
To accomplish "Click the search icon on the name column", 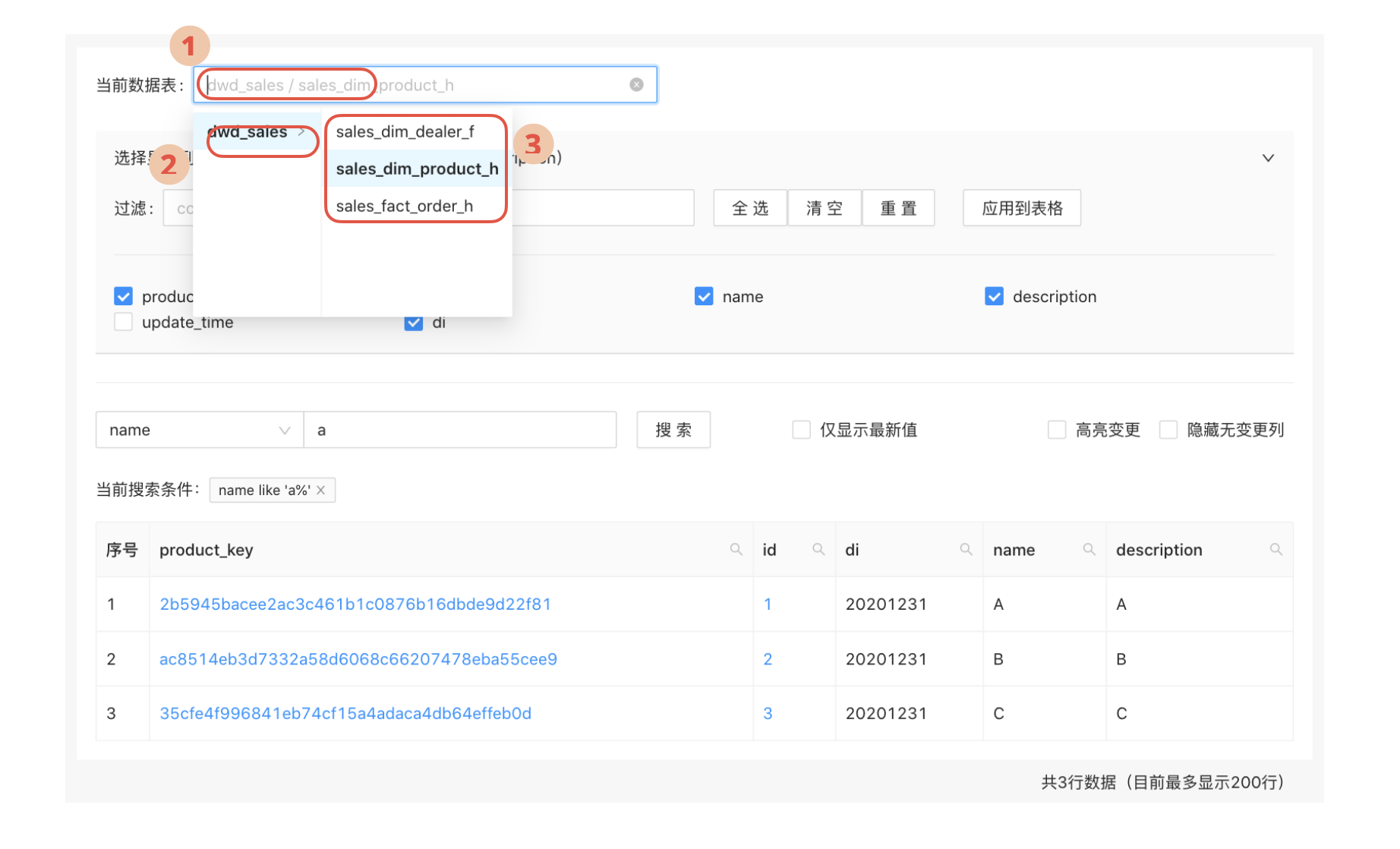I will point(1089,548).
